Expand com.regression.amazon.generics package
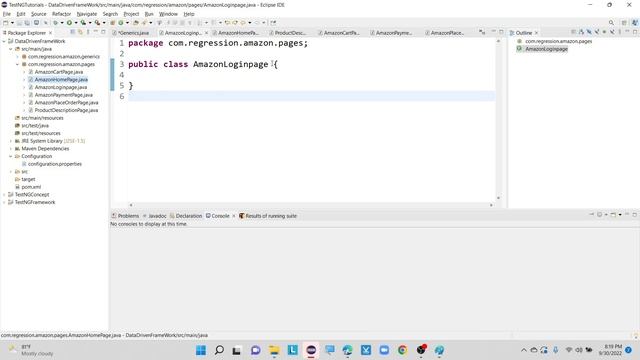This screenshot has height=360, width=640. [18, 57]
